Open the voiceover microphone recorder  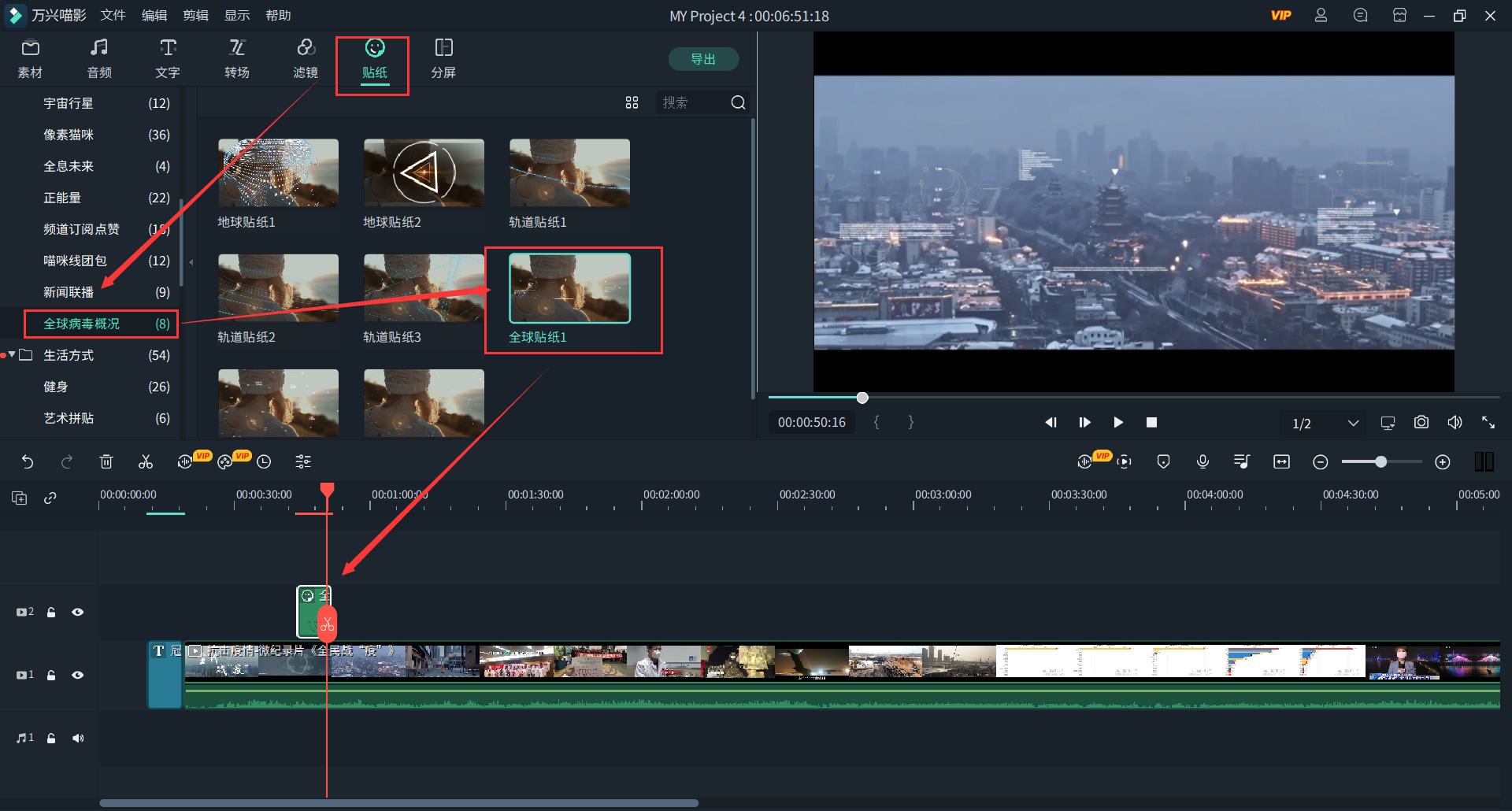click(x=1203, y=462)
